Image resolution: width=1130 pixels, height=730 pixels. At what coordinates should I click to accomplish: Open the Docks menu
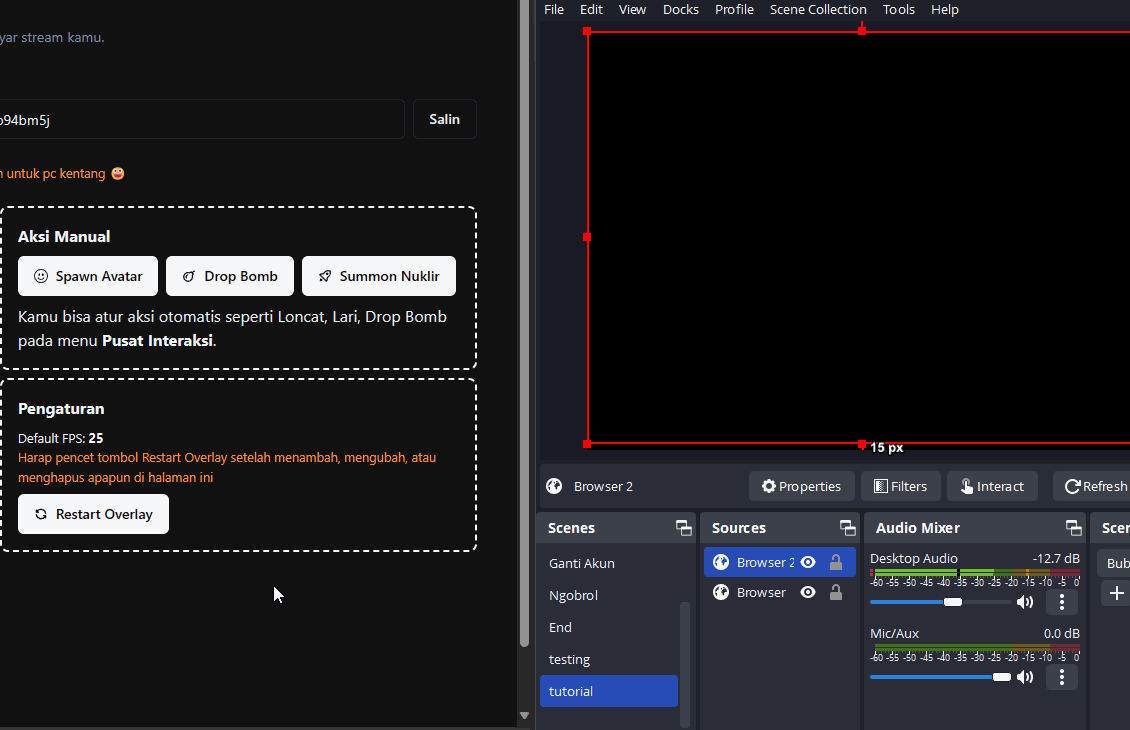[x=680, y=9]
